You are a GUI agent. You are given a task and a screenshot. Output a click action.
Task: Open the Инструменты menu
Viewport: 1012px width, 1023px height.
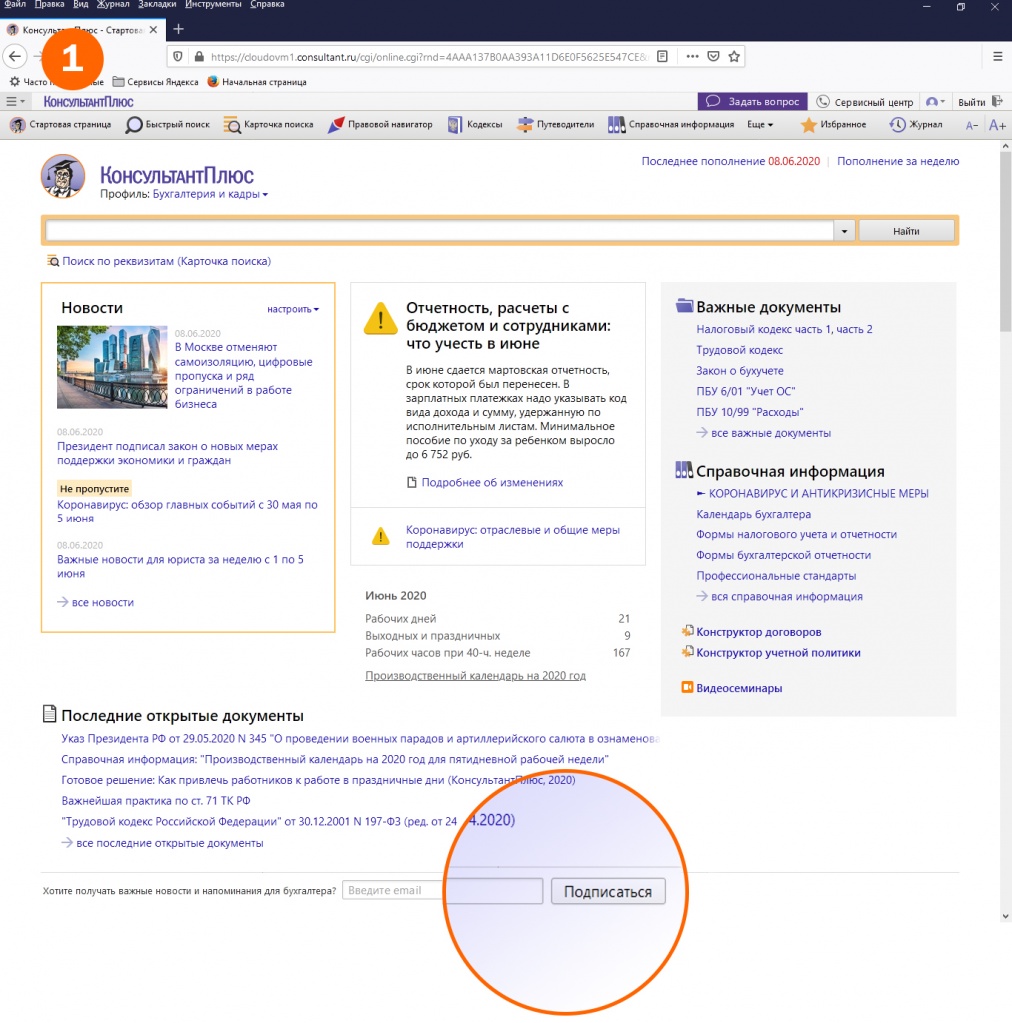click(x=214, y=5)
